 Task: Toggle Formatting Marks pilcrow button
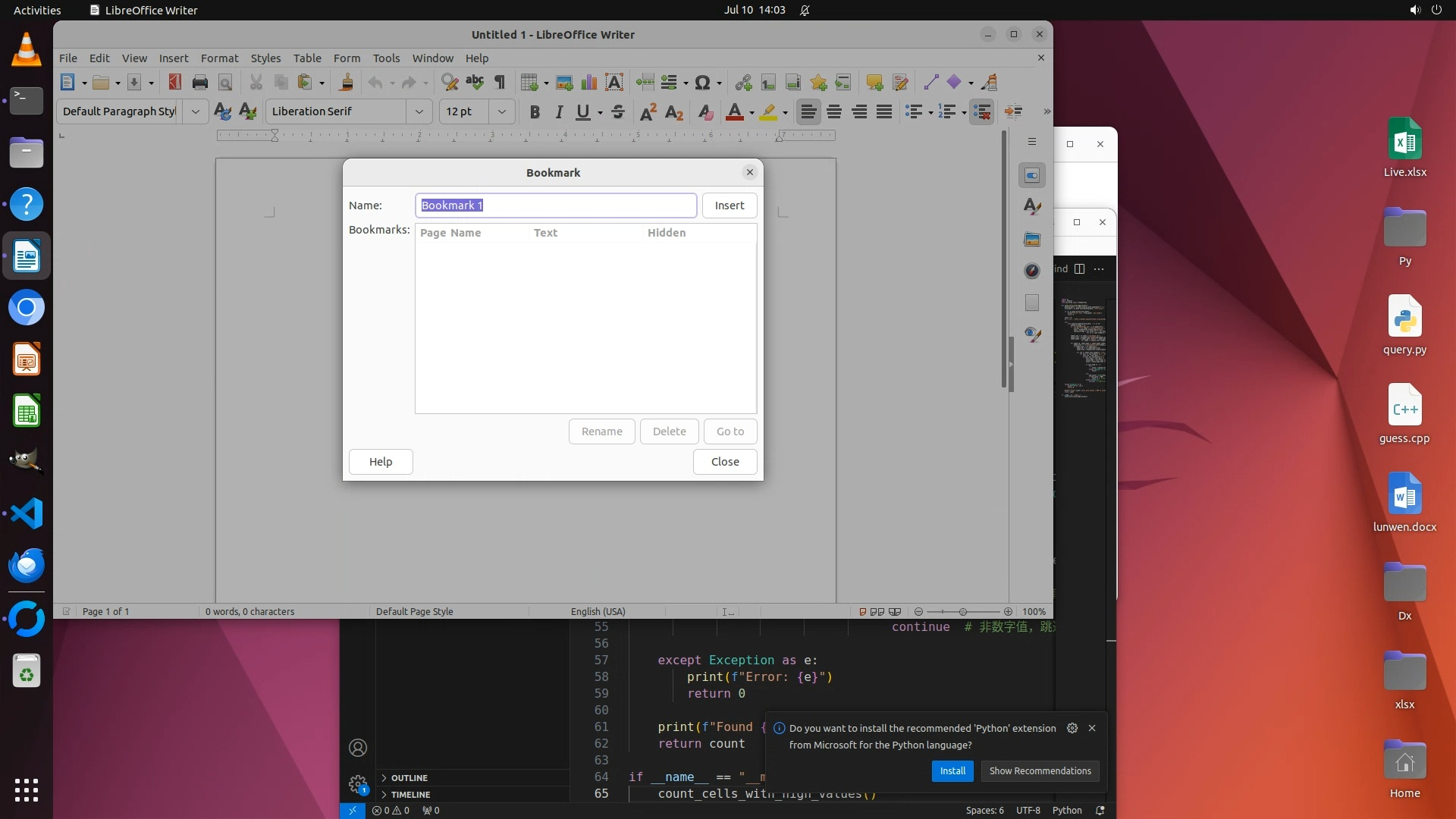point(500,83)
